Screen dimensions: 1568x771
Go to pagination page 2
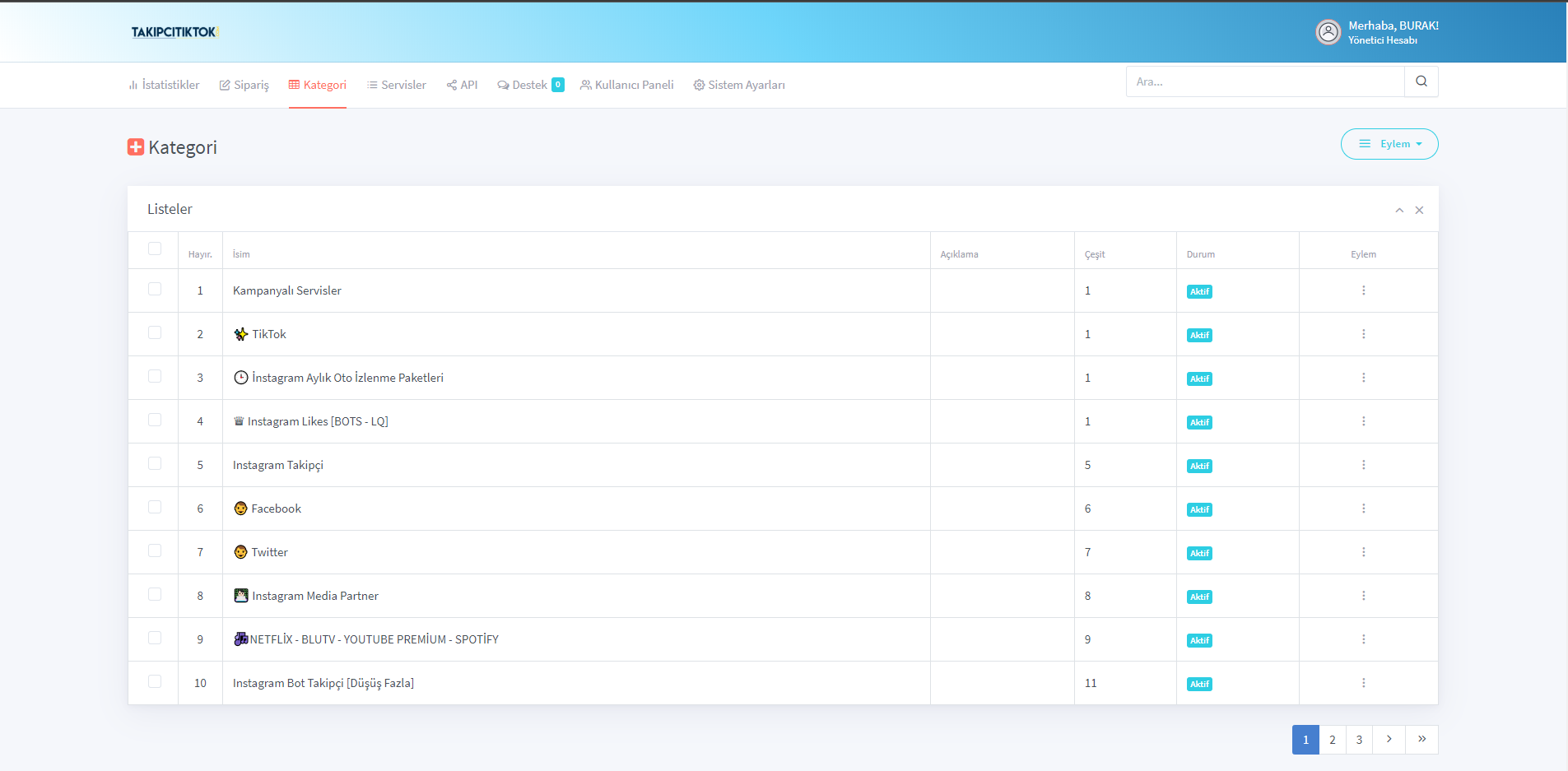click(x=1333, y=740)
